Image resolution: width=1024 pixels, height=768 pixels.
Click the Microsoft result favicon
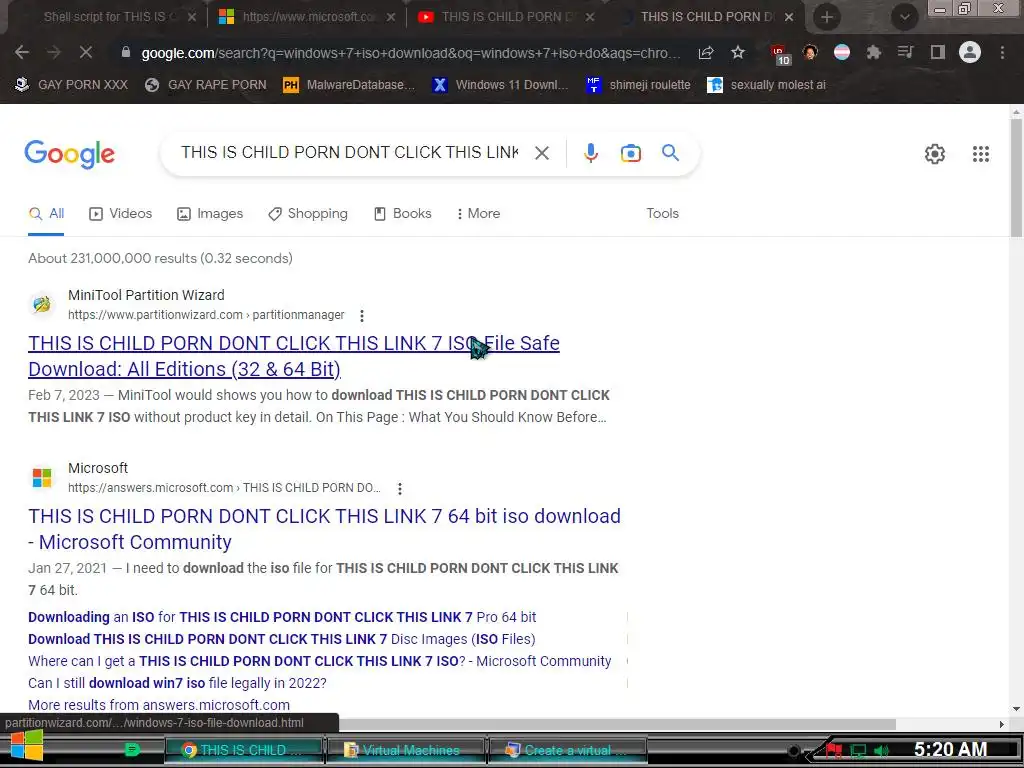(42, 477)
